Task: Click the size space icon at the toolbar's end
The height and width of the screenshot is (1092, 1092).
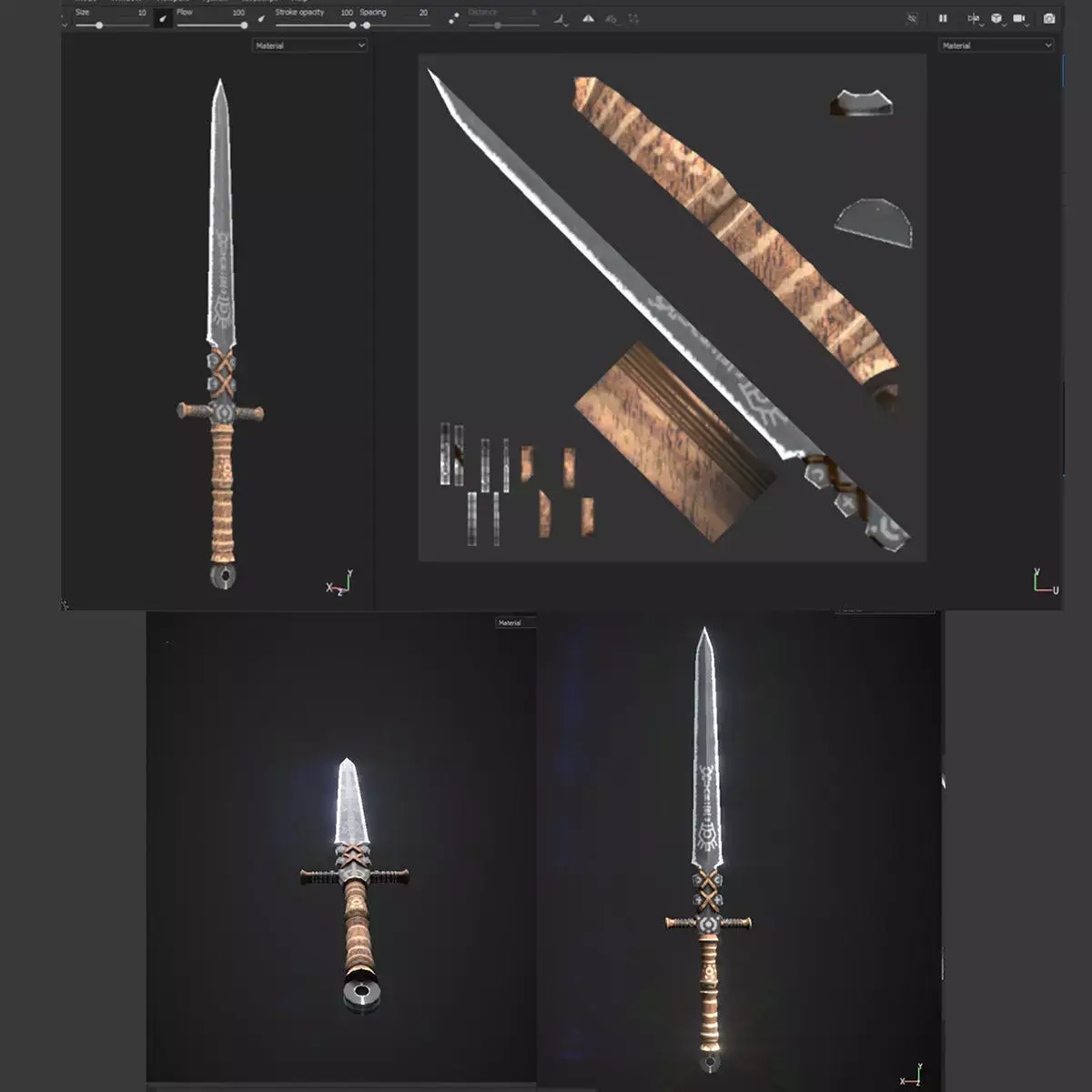Action: (633, 17)
